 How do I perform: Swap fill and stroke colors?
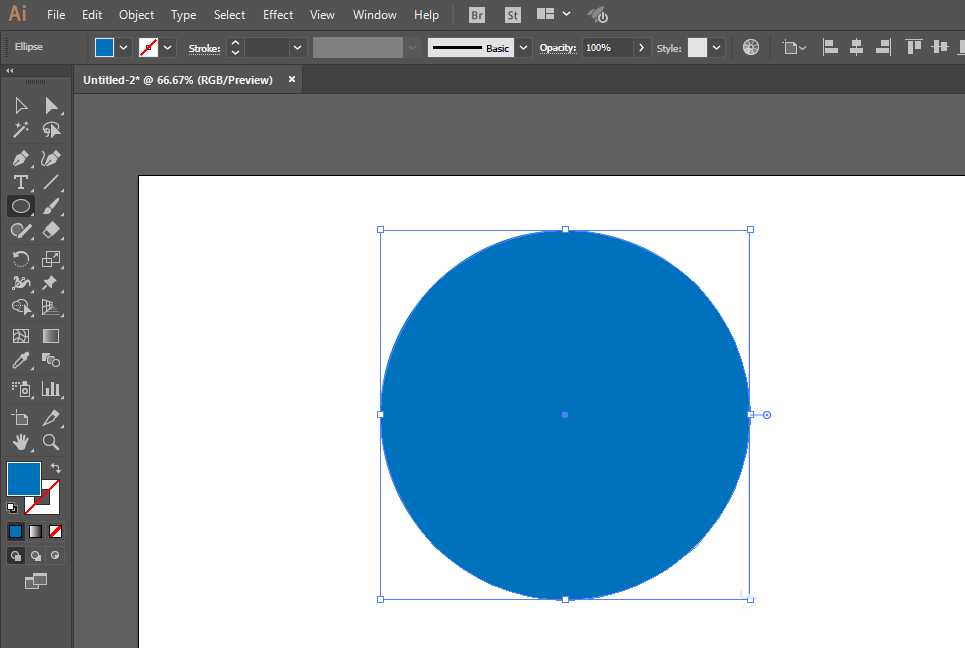click(55, 468)
